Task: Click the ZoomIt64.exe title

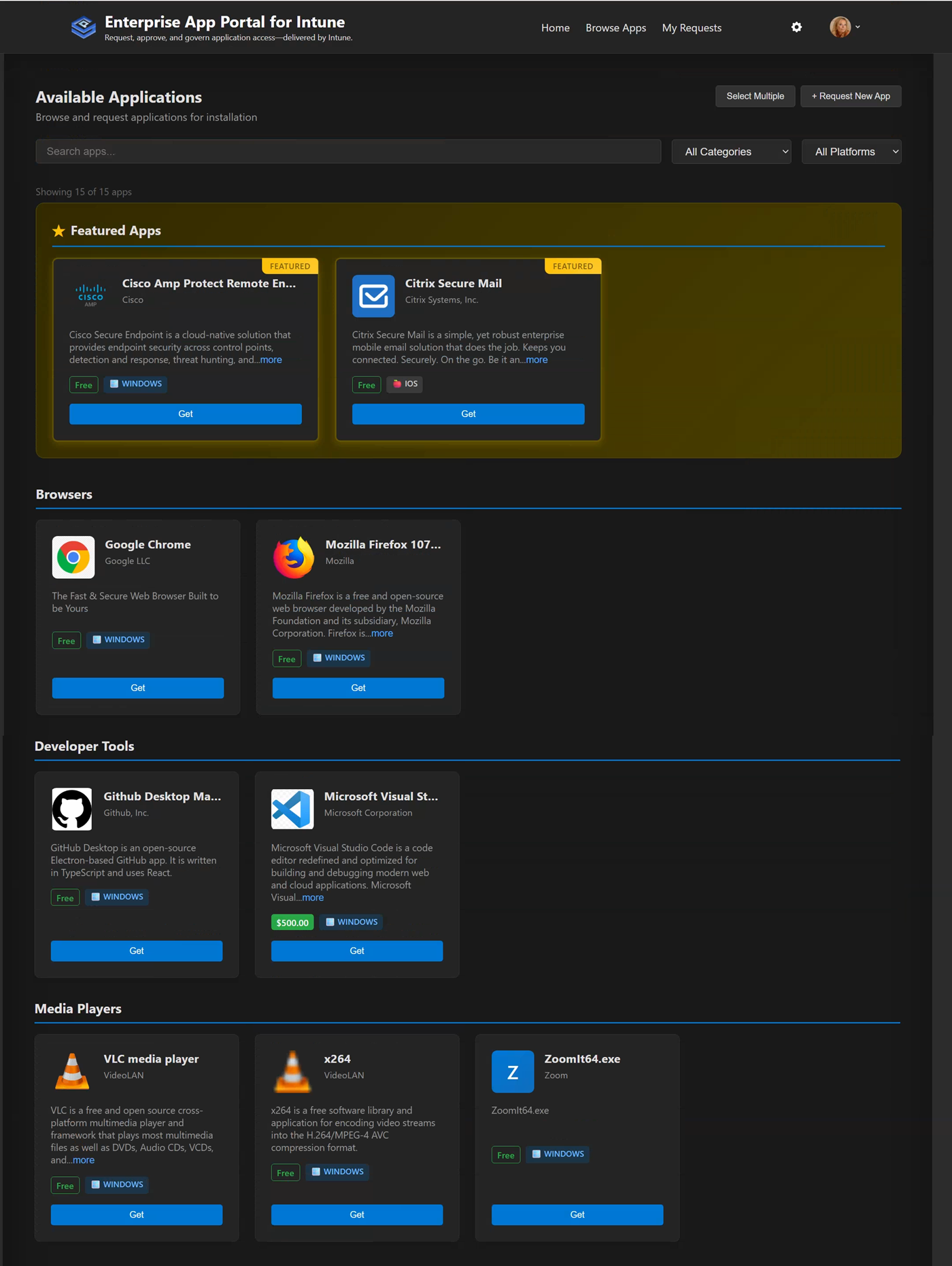Action: 582,1059
